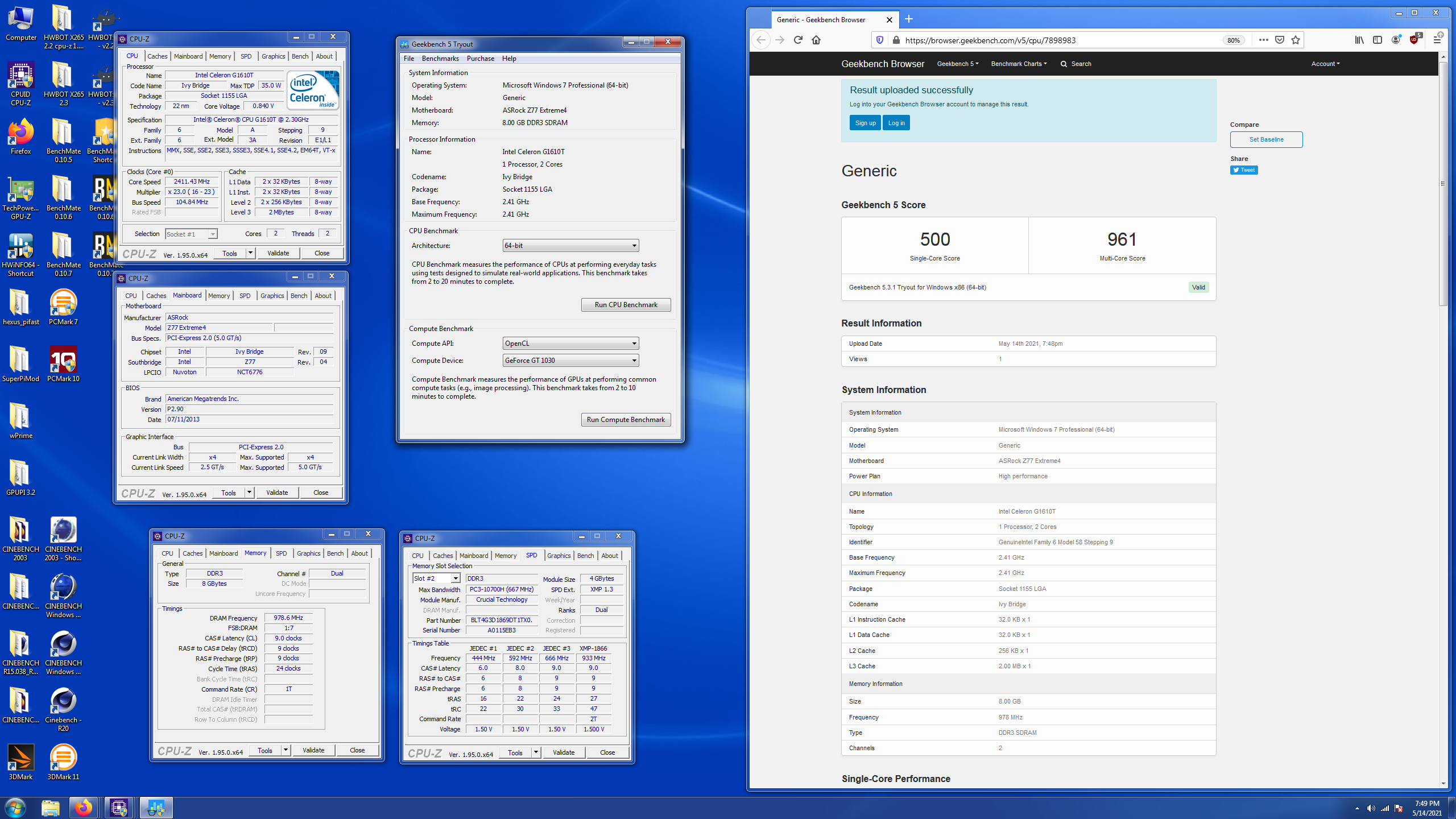Select Graphics tab in Memory CPU-Z window
The image size is (1456, 819).
click(309, 553)
